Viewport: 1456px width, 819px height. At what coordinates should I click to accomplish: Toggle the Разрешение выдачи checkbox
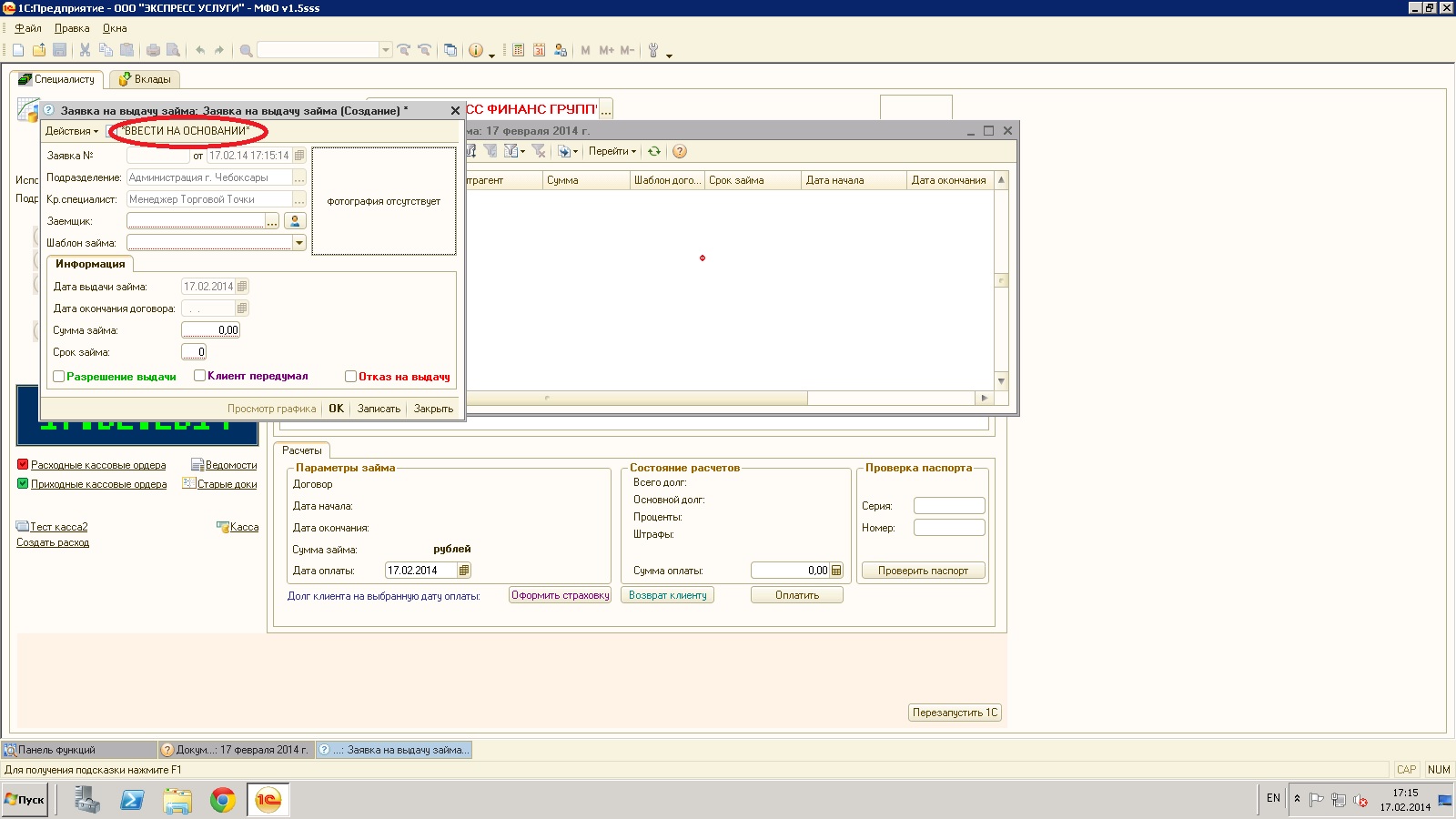(x=58, y=376)
